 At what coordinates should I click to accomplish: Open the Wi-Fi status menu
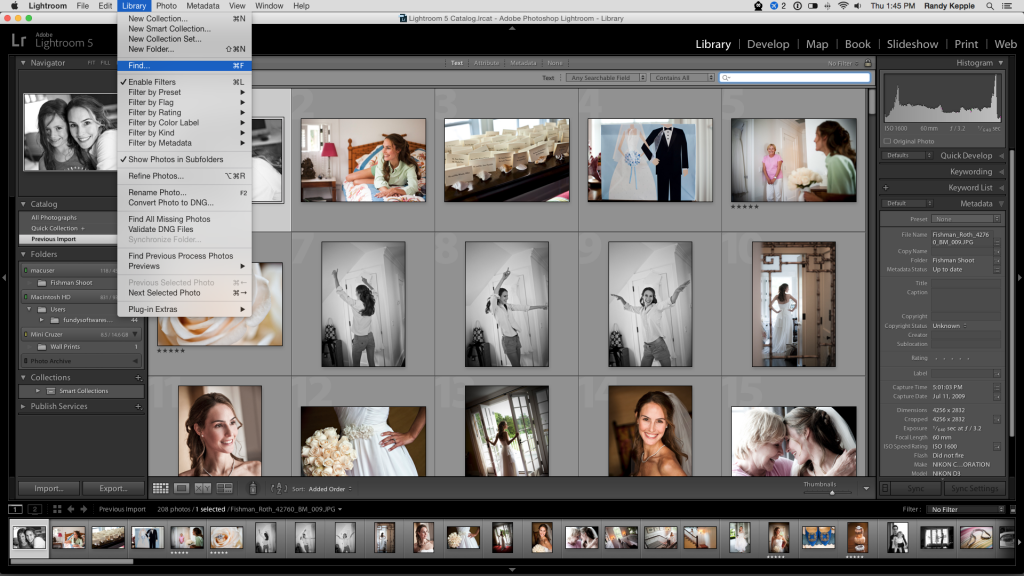click(843, 6)
